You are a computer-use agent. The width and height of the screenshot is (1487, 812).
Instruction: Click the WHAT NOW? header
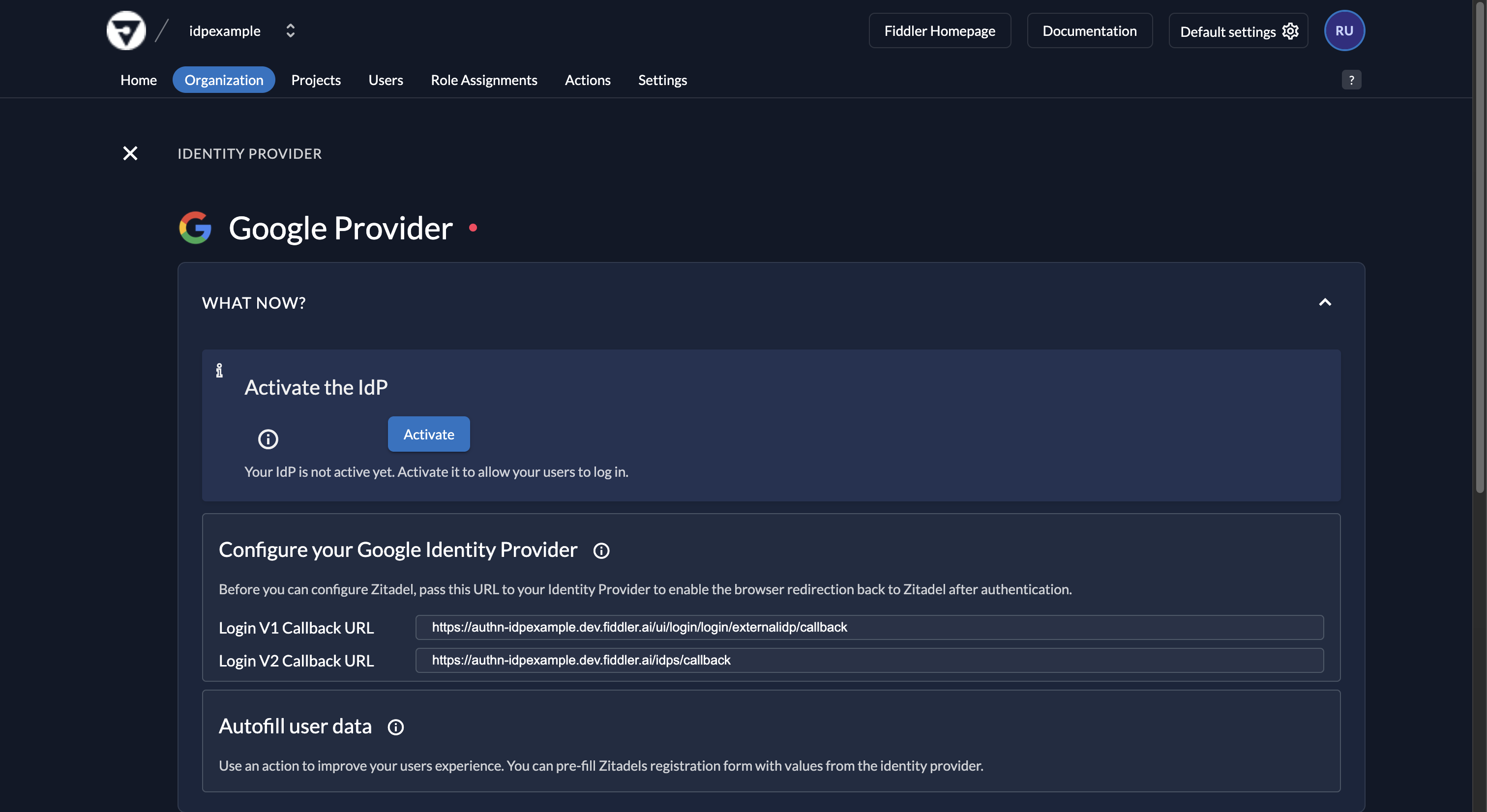point(253,302)
